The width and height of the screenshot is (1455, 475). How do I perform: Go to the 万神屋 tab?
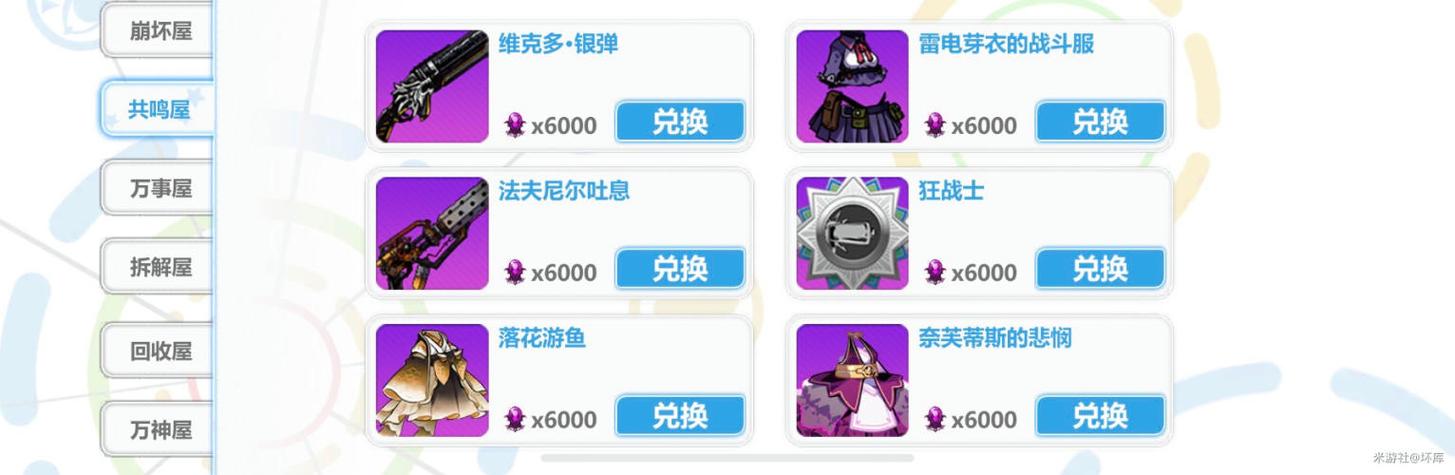[160, 430]
